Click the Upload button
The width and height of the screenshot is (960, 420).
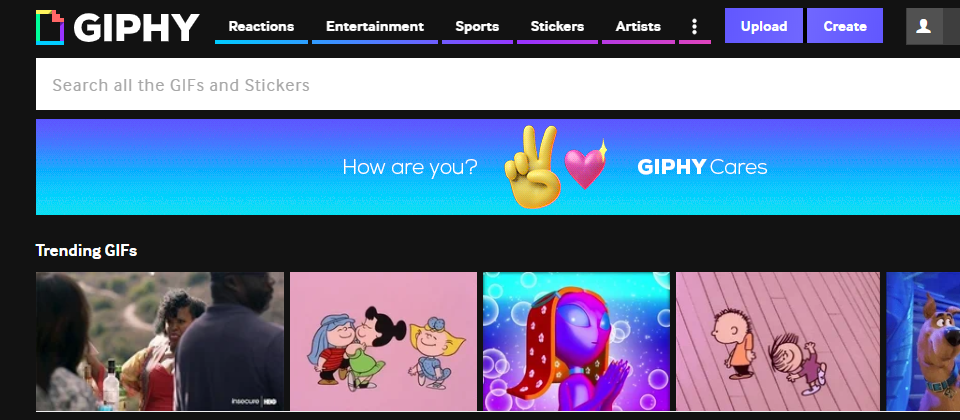point(763,26)
